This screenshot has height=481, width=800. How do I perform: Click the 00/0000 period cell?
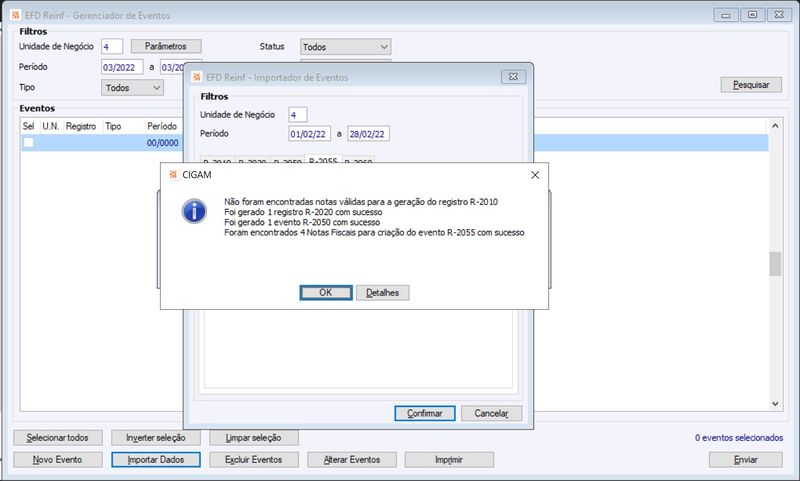click(x=162, y=143)
